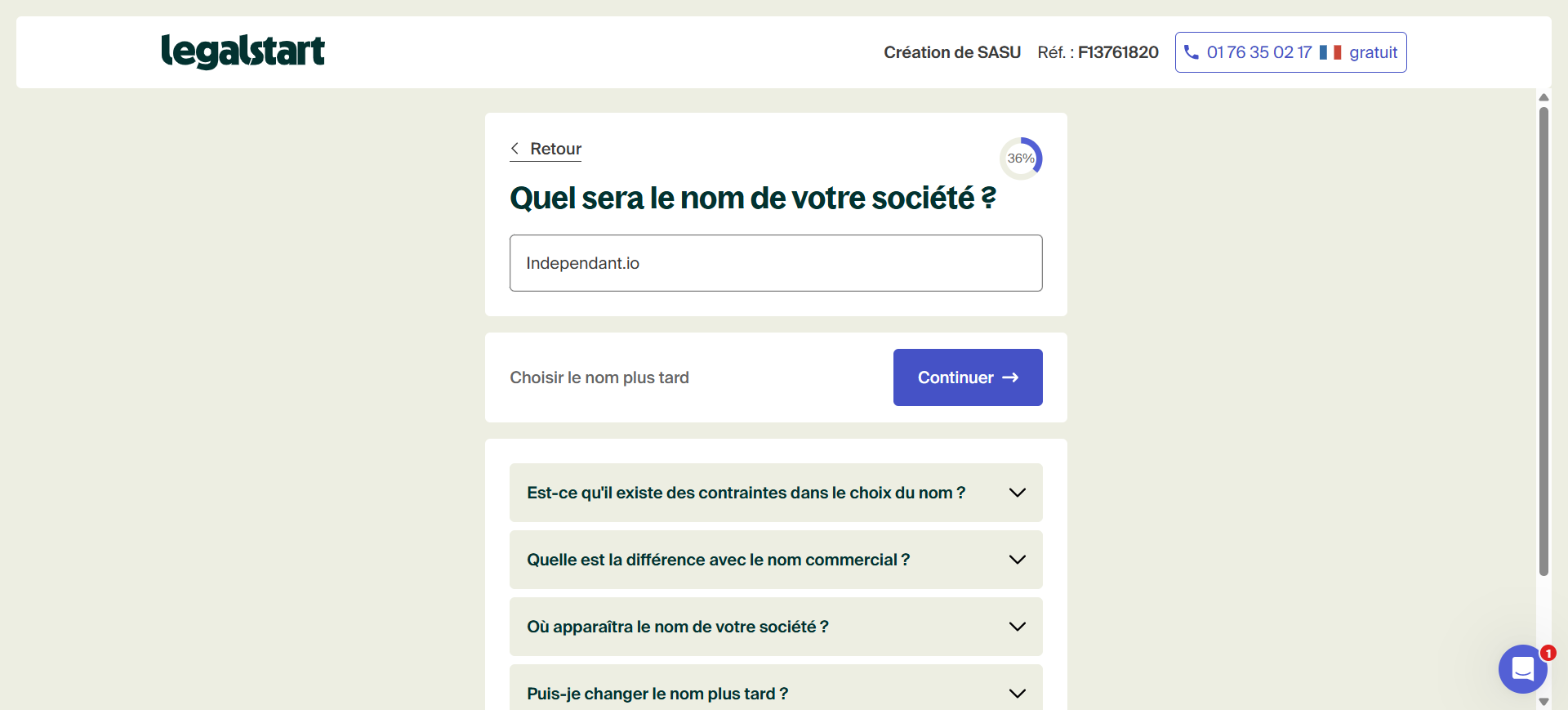This screenshot has width=1568, height=710.
Task: Click the phone icon in header
Action: [1192, 52]
